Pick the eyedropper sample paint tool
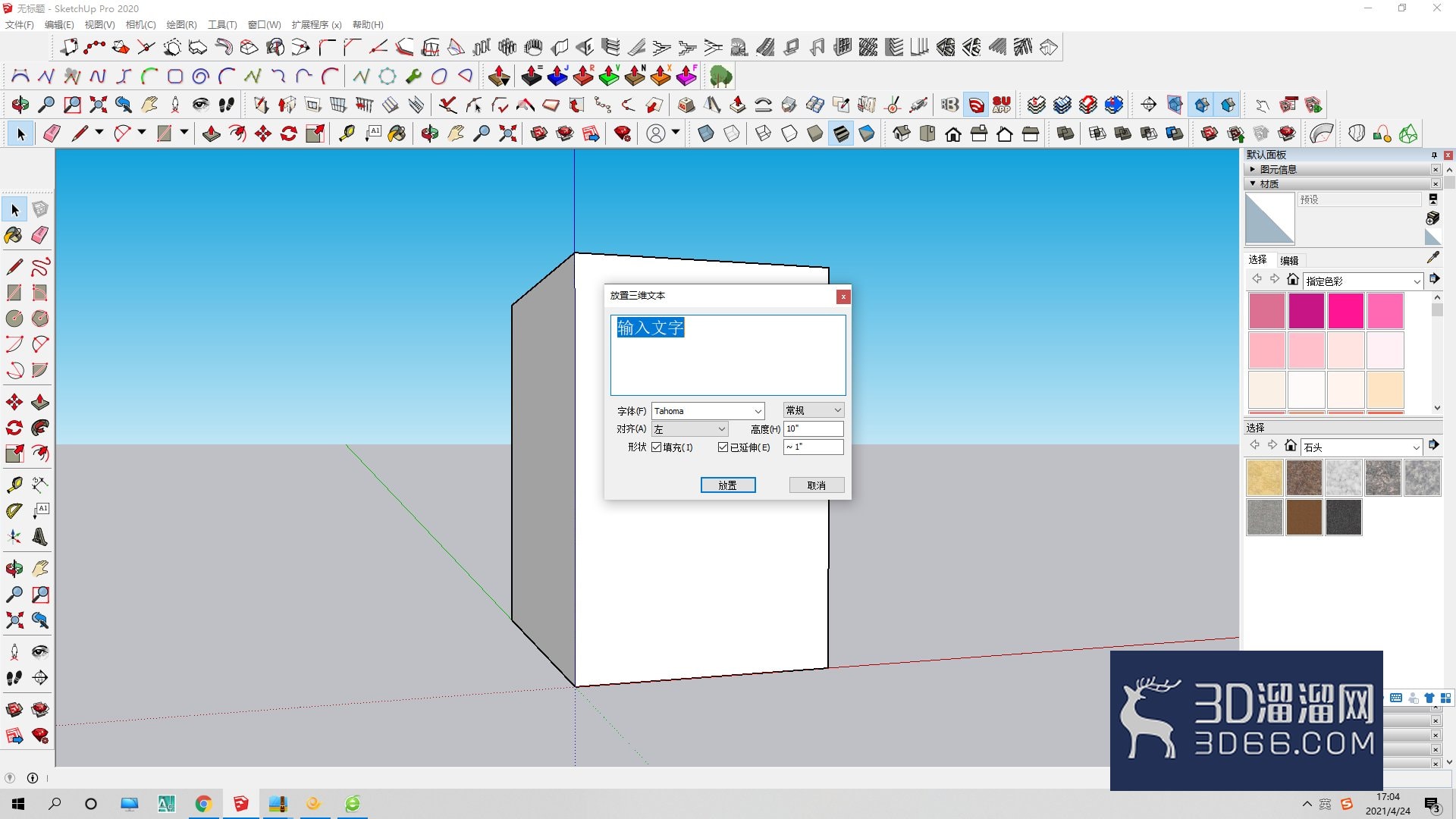The height and width of the screenshot is (819, 1456). [x=1432, y=258]
